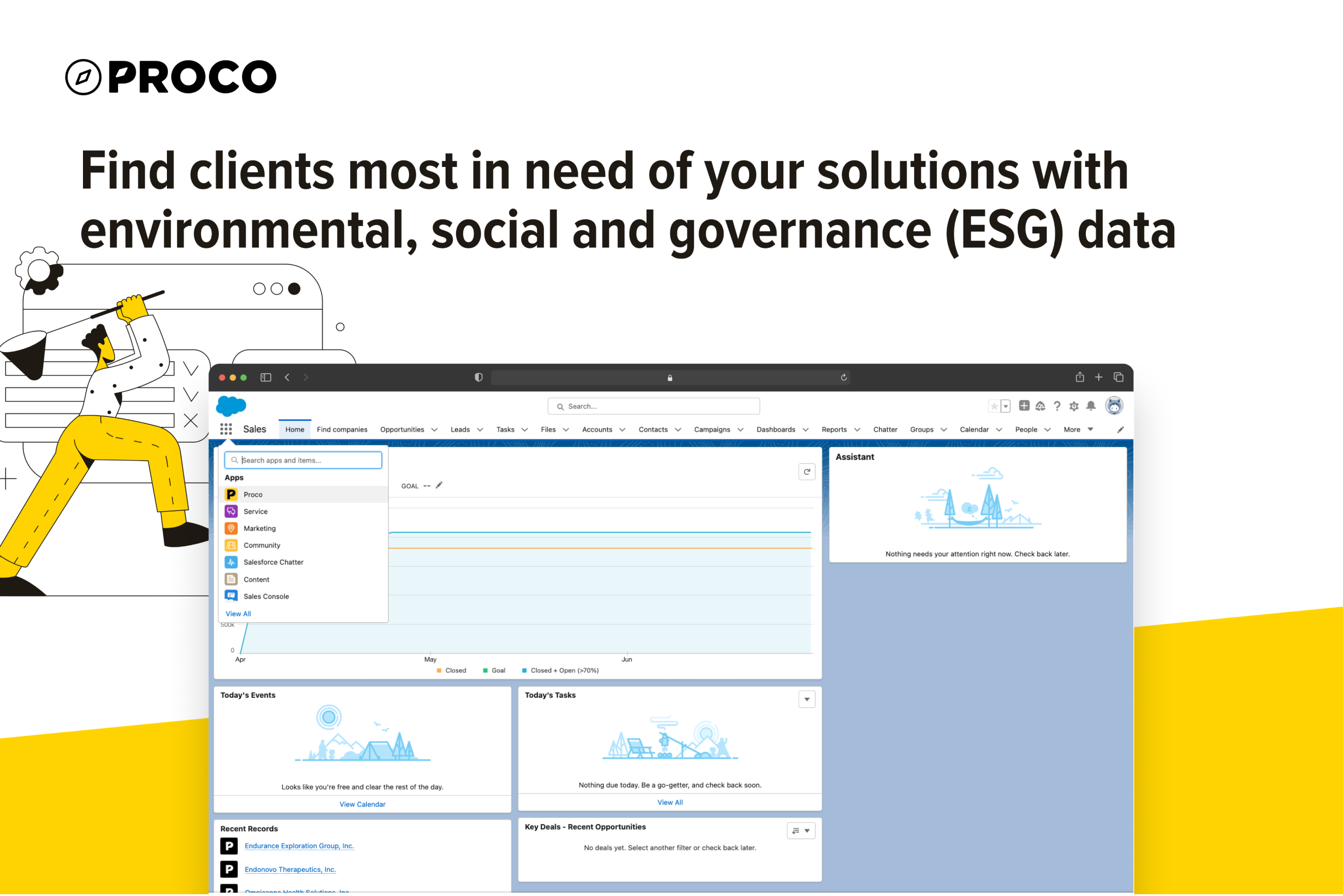This screenshot has width=1343, height=896.
Task: Select the Content app icon
Action: [x=231, y=579]
